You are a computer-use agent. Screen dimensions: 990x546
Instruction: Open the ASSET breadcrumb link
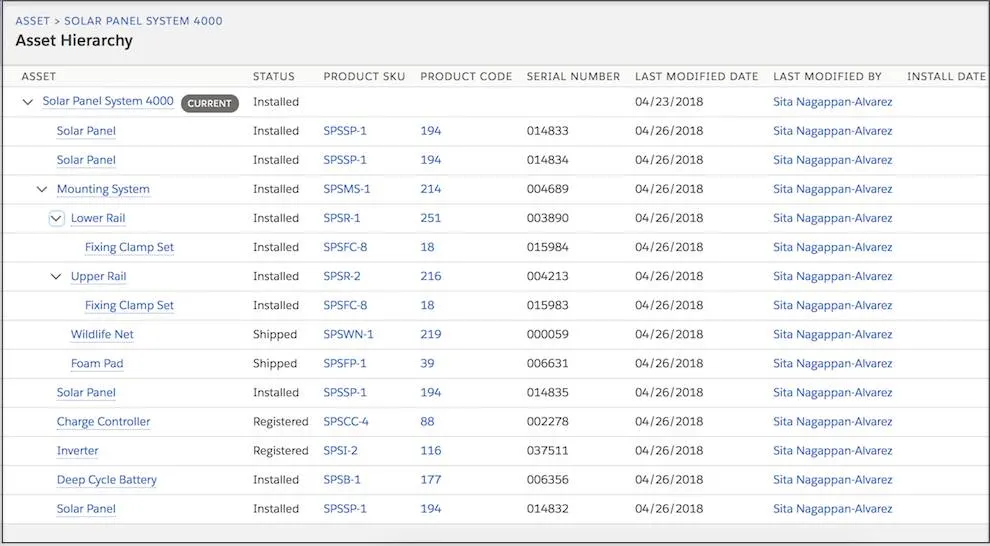click(32, 21)
